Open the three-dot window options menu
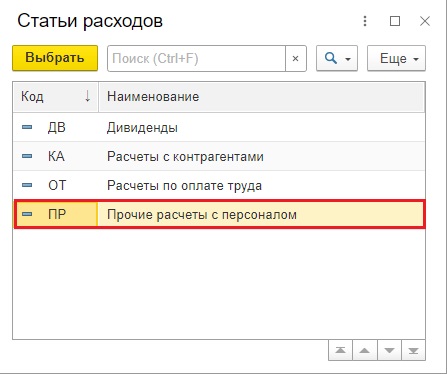 [x=365, y=21]
